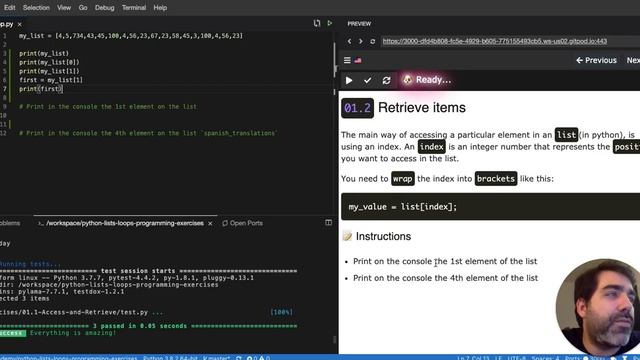Click the my_value = list[index]; code block

click(x=490, y=207)
